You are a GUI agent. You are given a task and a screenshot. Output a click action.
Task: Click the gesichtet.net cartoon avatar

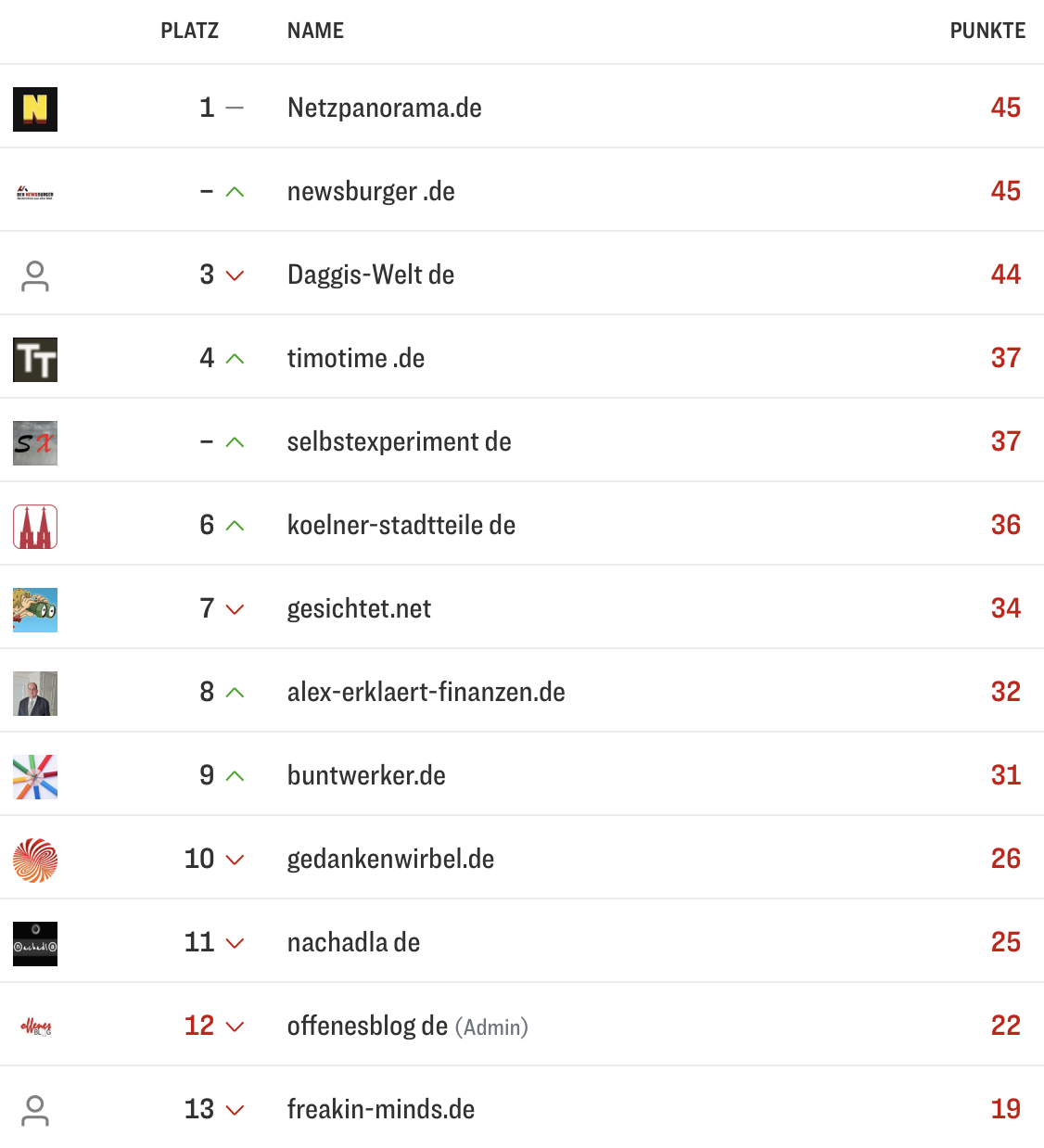[x=35, y=610]
